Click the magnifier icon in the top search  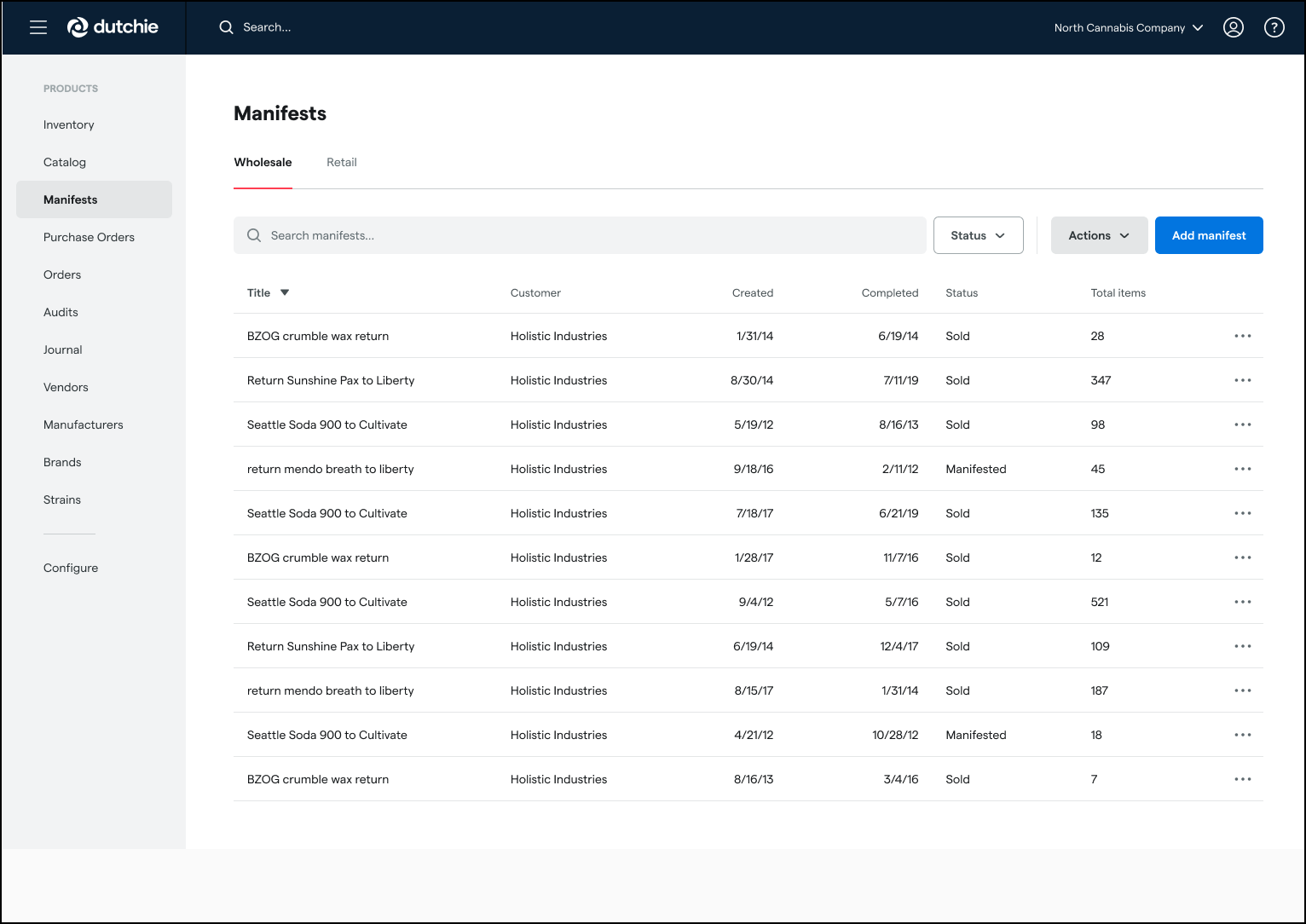click(226, 27)
